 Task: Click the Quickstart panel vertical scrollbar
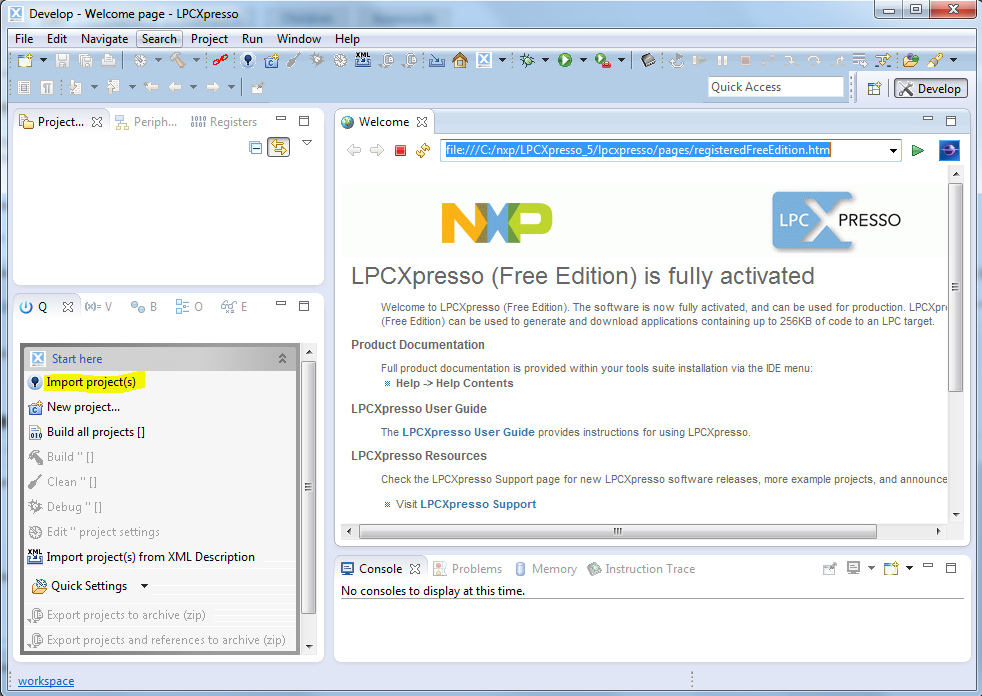[x=308, y=487]
